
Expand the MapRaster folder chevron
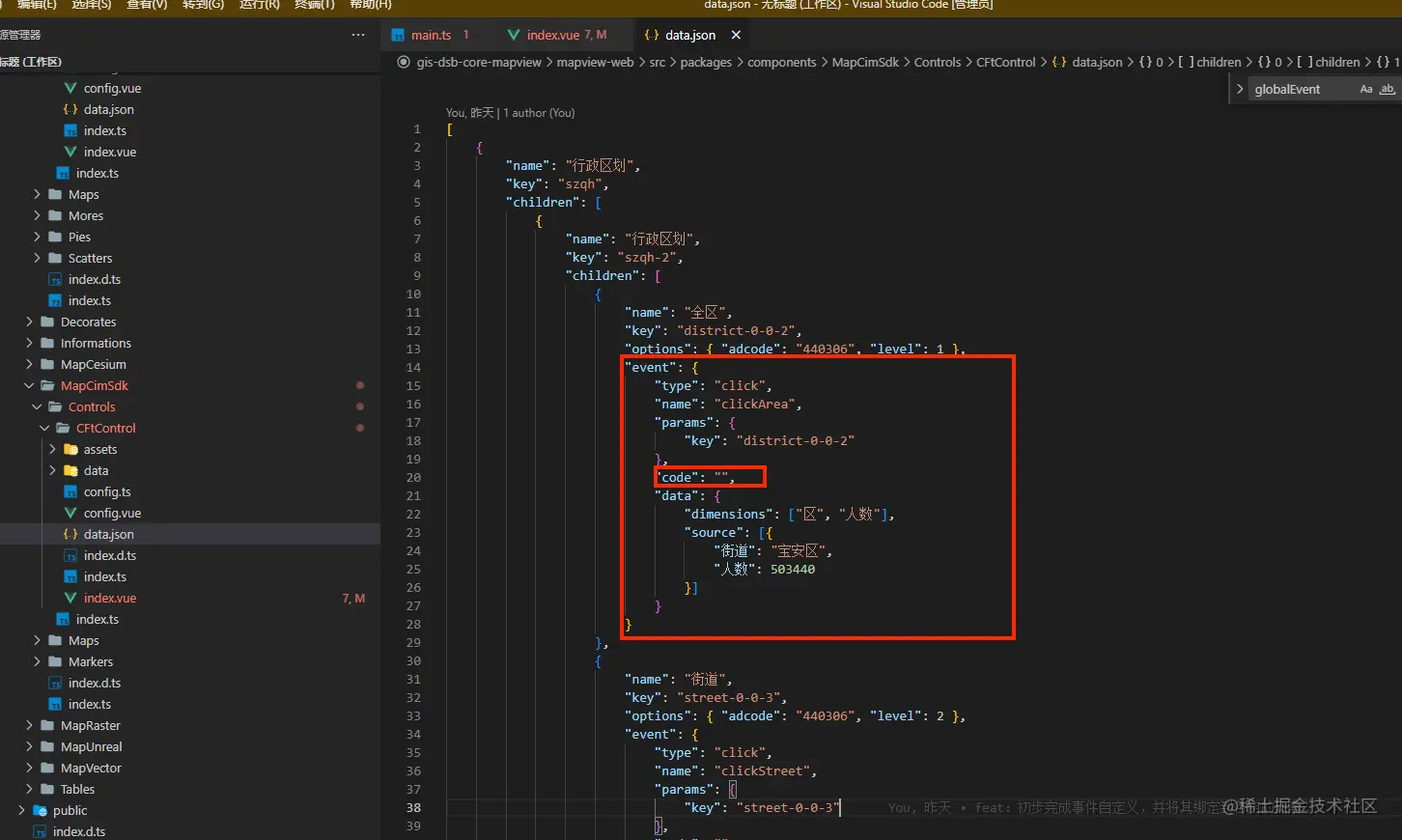click(30, 725)
